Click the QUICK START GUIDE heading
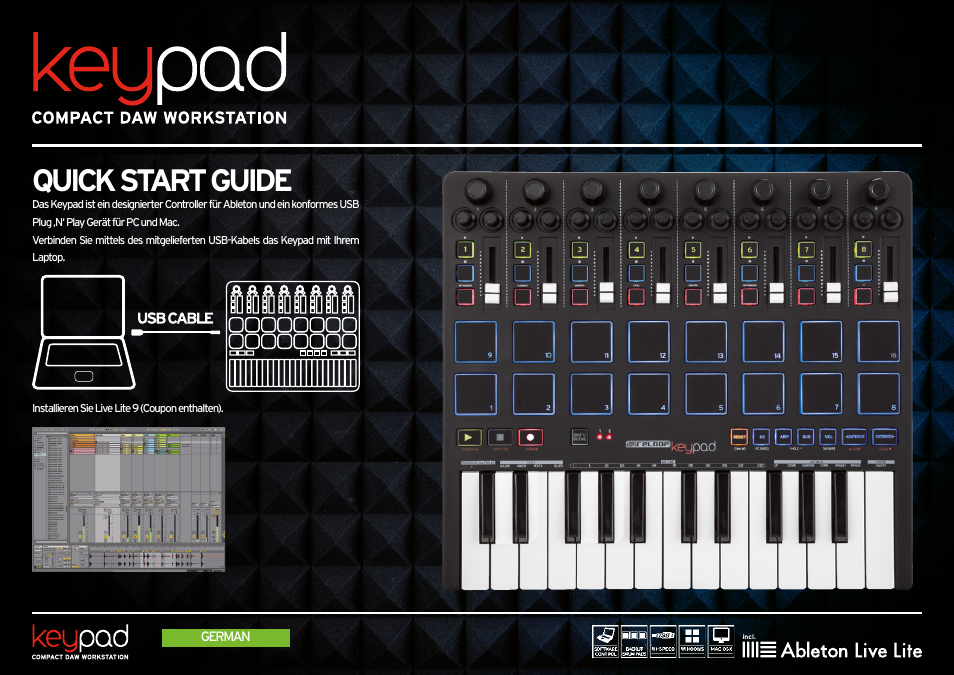 coord(162,181)
